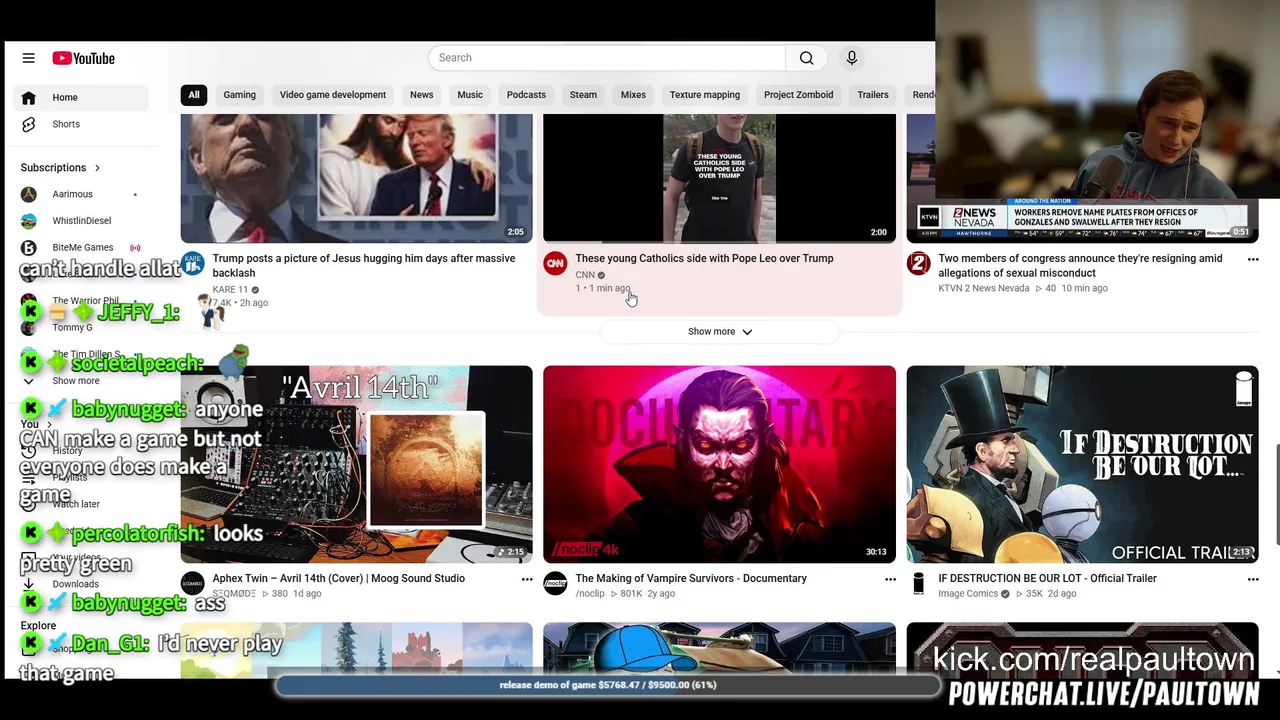Select the All filter chip
This screenshot has width=1280, height=720.
pyautogui.click(x=194, y=95)
